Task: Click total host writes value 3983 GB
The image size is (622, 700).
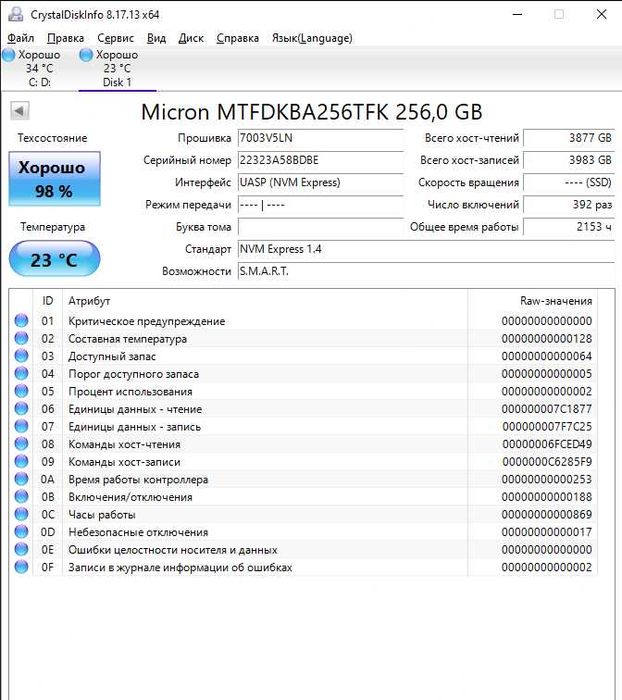Action: (569, 160)
